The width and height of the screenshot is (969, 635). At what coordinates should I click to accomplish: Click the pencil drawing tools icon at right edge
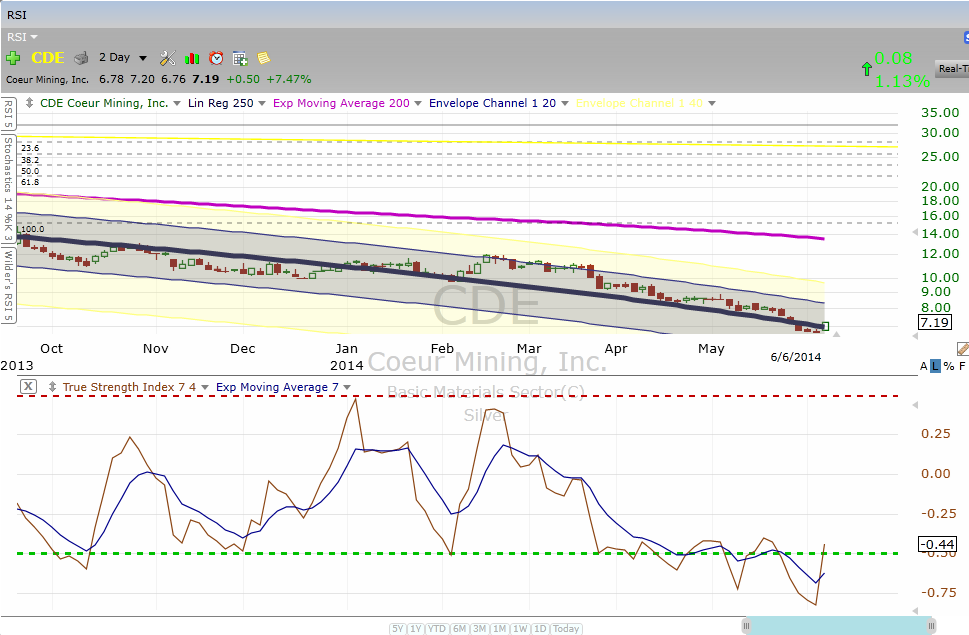pos(962,349)
